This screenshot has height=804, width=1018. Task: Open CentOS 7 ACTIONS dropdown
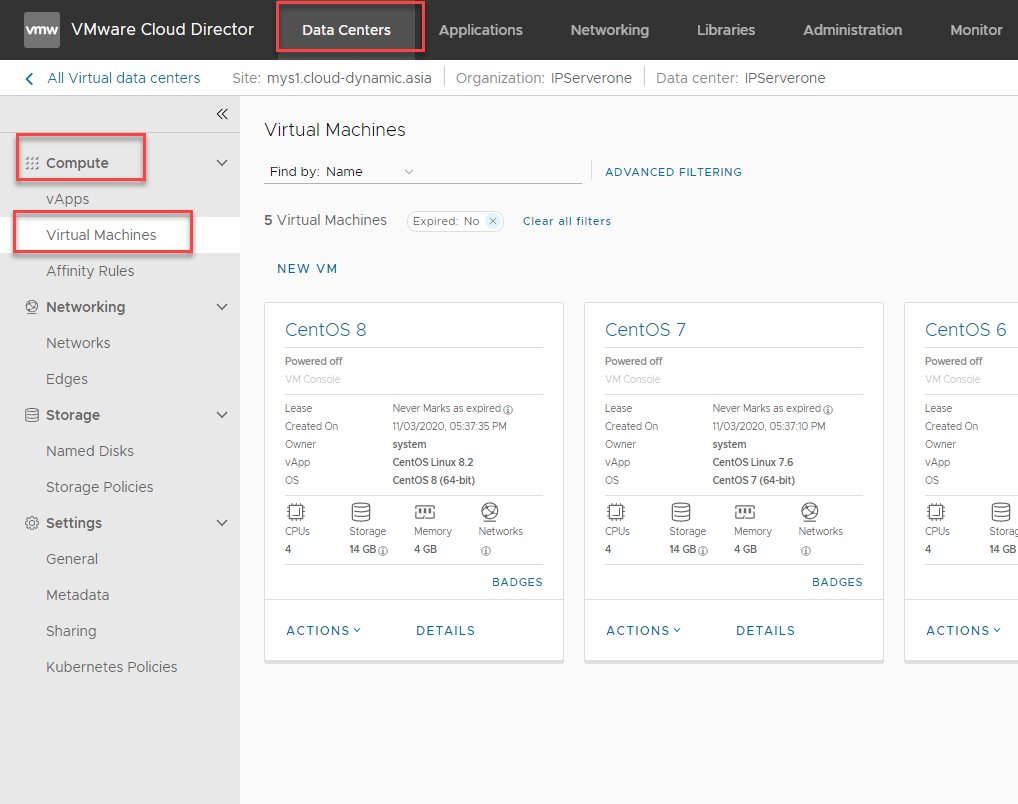(643, 631)
